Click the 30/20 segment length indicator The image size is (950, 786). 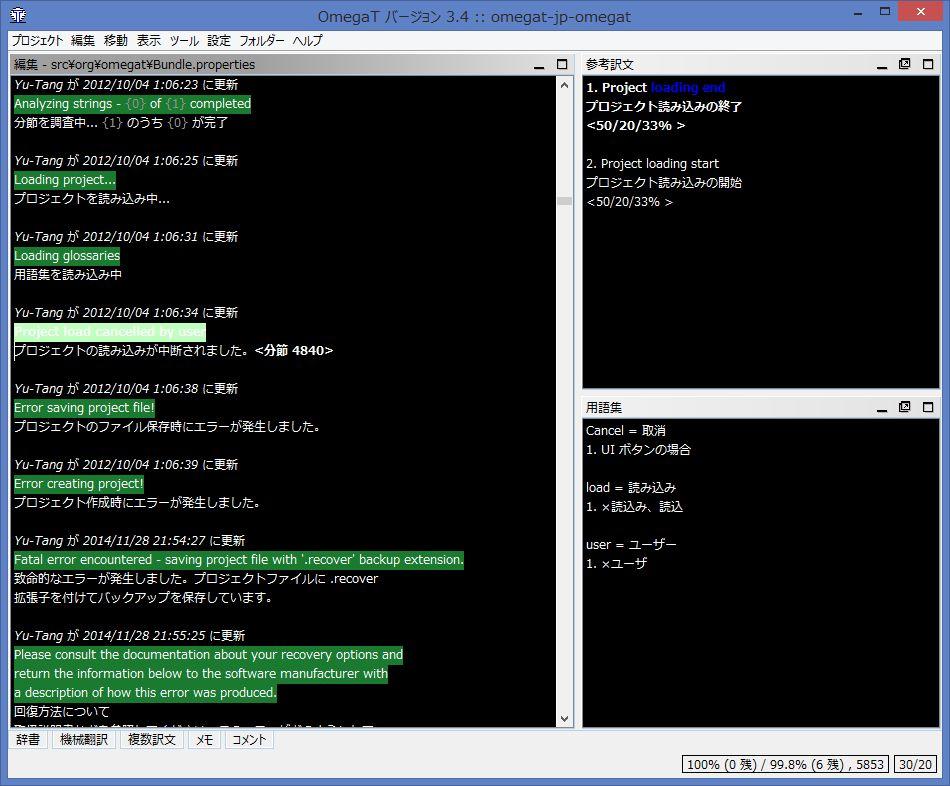(915, 764)
